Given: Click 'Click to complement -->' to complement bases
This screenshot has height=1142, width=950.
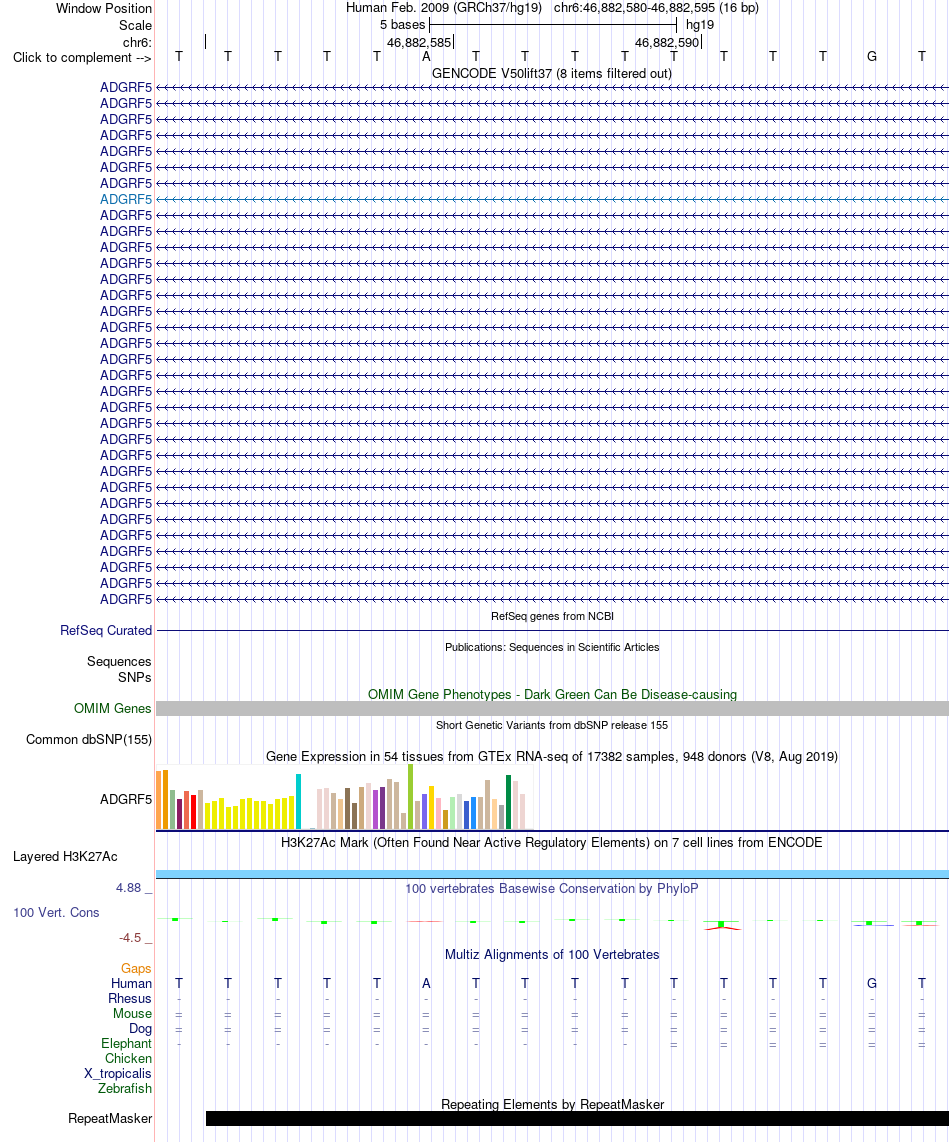Looking at the screenshot, I should (82, 58).
